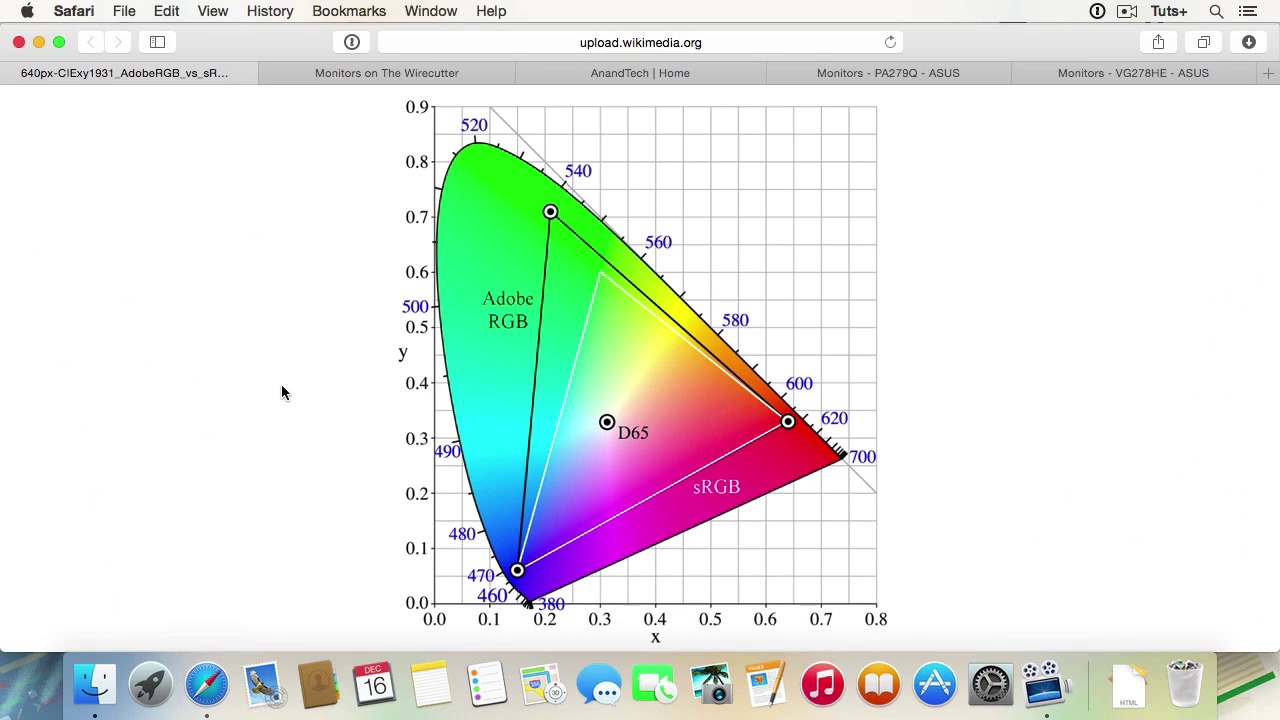Open Contacts from the Dock
The height and width of the screenshot is (720, 1280).
(x=319, y=685)
